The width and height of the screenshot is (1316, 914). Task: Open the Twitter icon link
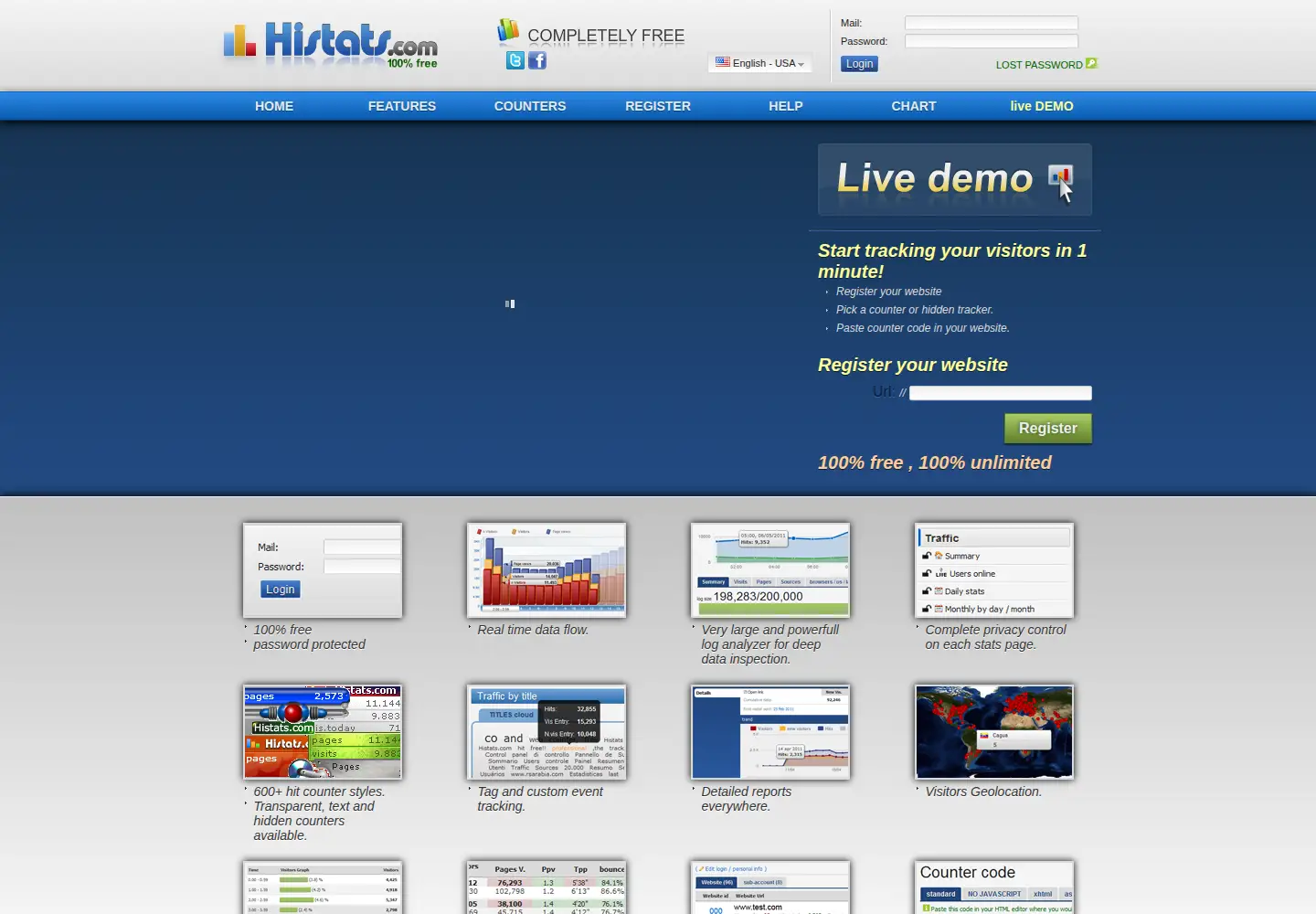(x=515, y=60)
